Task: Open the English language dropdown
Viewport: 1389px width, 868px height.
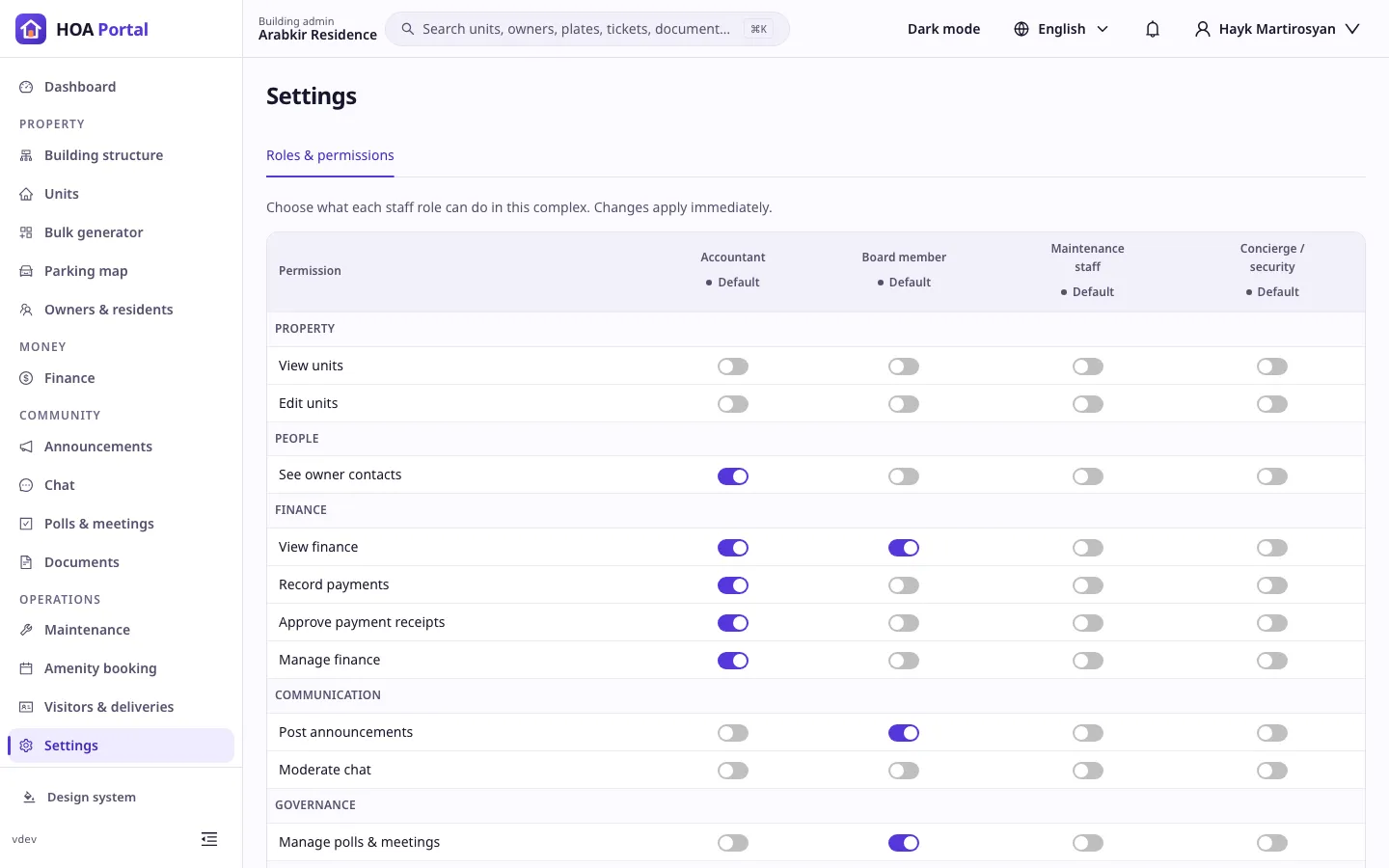Action: pyautogui.click(x=1061, y=29)
